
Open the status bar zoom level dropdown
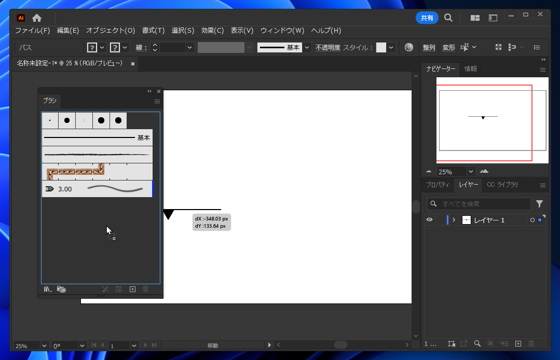click(x=44, y=346)
